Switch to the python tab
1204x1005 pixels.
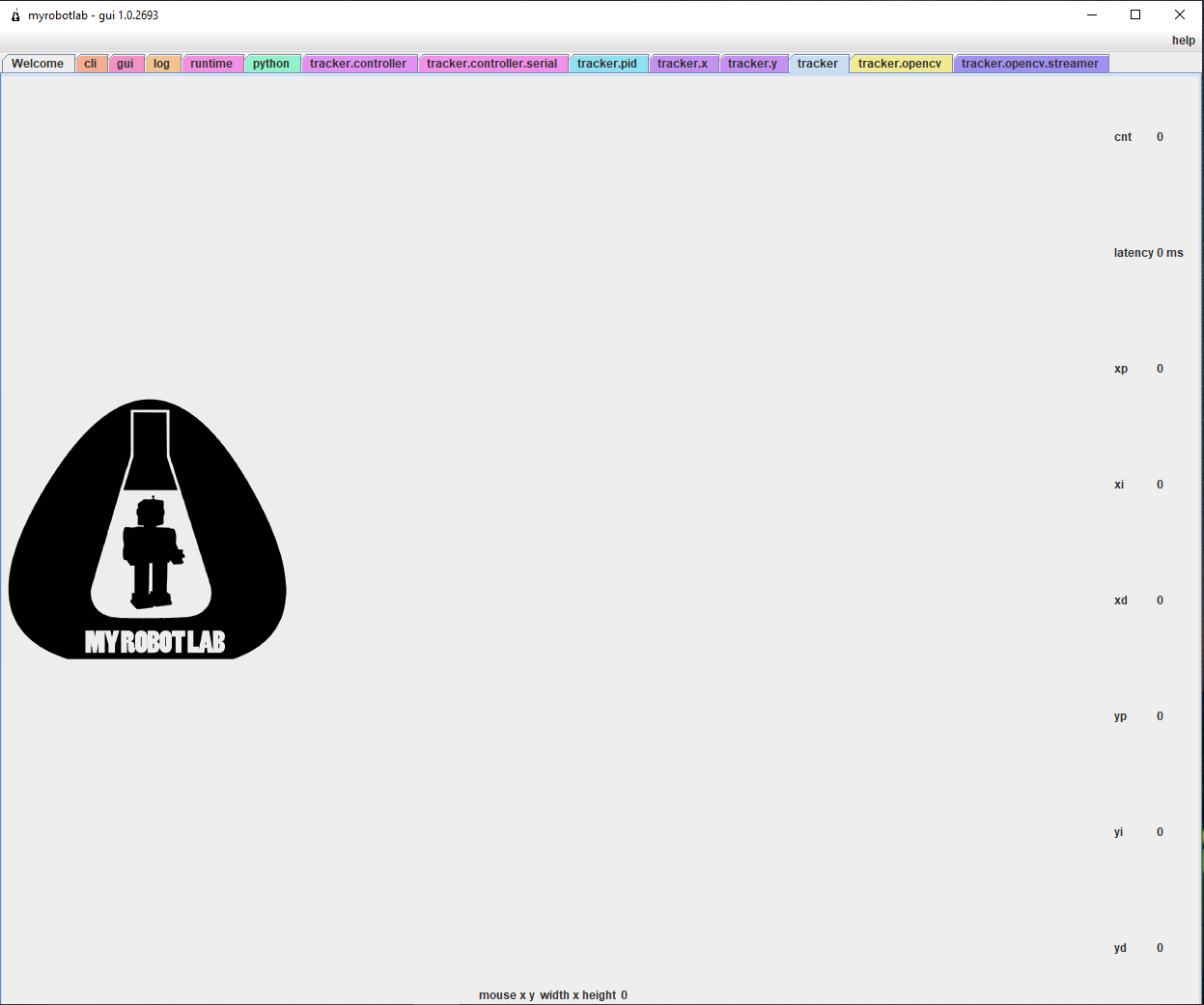271,64
